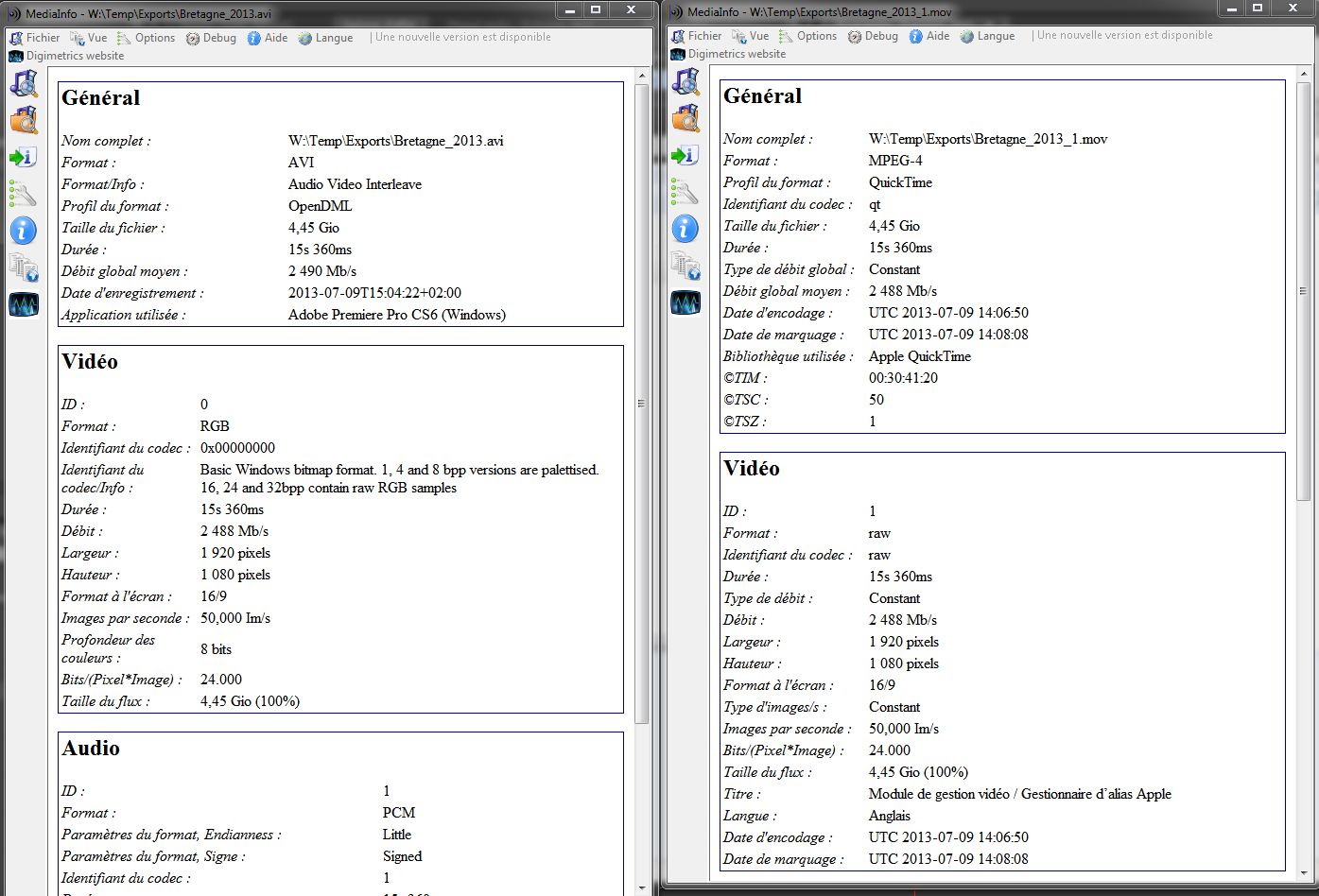Viewport: 1319px width, 896px height.
Task: Open Aide menu in the .avi window
Action: tap(268, 38)
